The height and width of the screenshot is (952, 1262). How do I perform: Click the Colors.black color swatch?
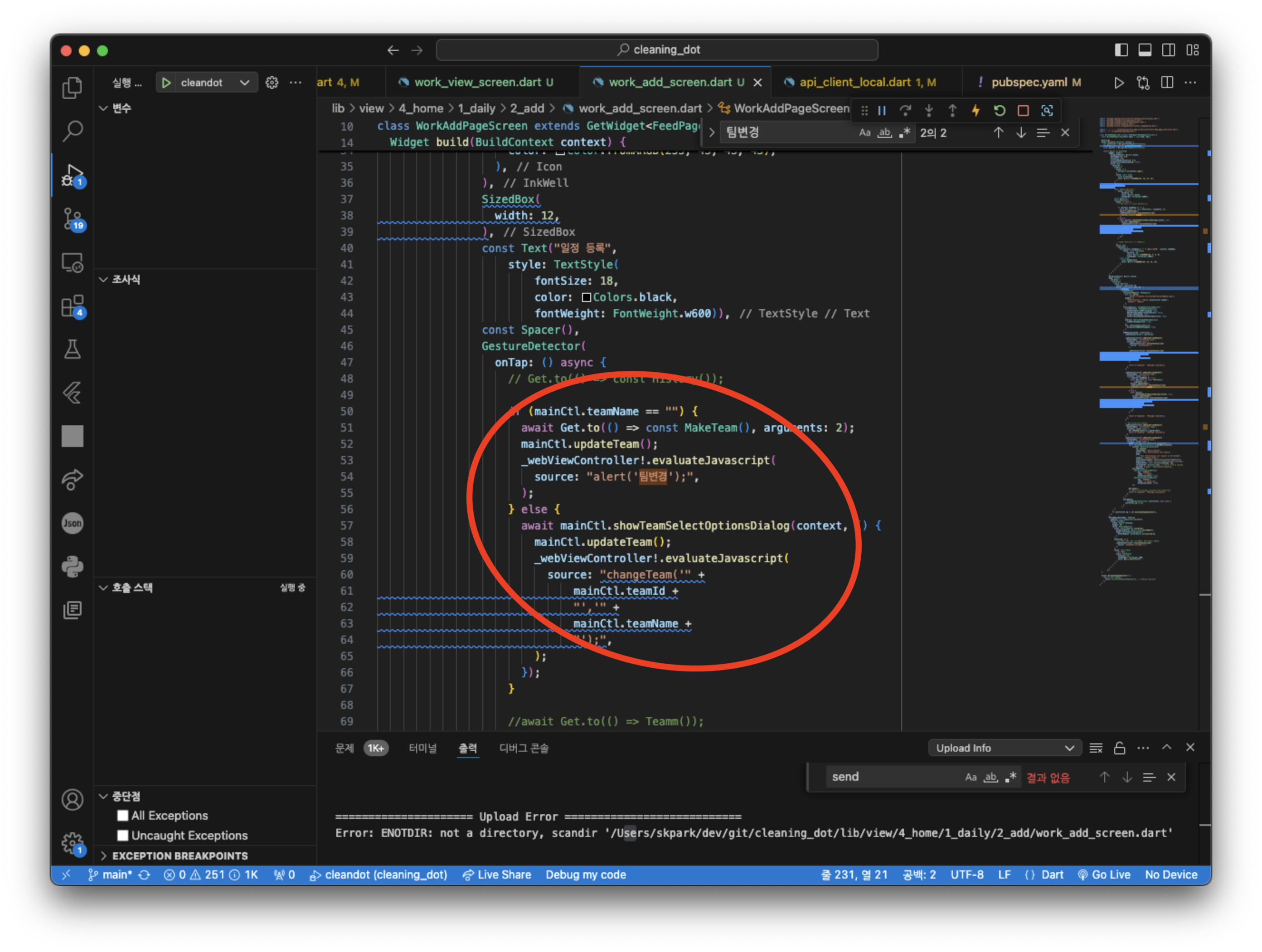pyautogui.click(x=586, y=297)
